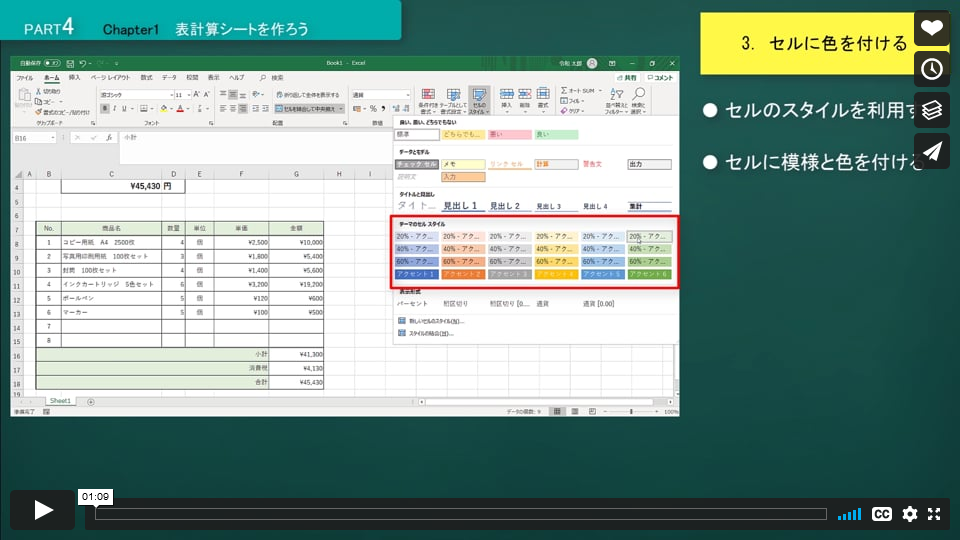Like the video with heart icon
Viewport: 960px width, 540px height.
[932, 28]
